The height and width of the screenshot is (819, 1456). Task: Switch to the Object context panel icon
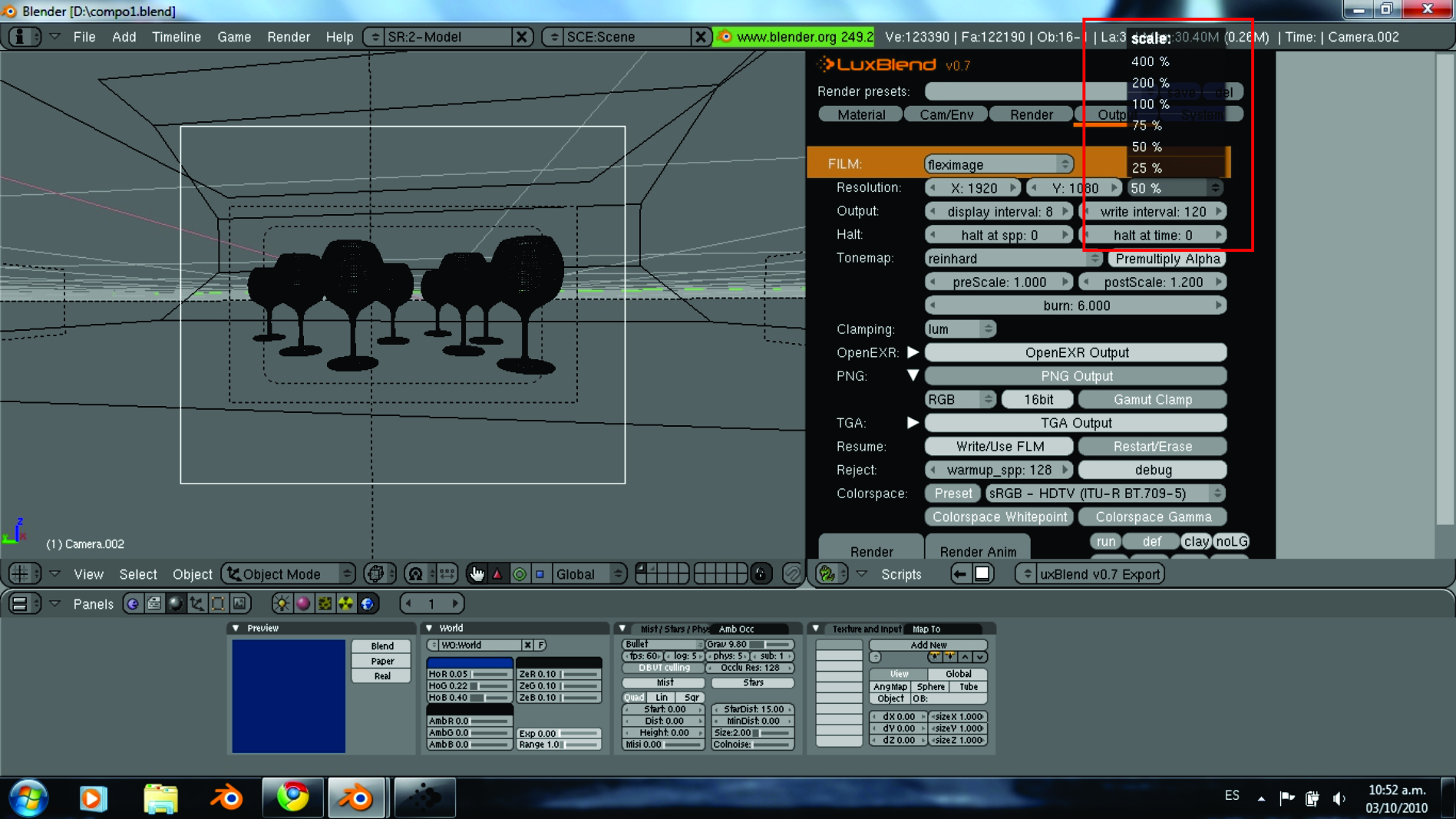(x=197, y=604)
